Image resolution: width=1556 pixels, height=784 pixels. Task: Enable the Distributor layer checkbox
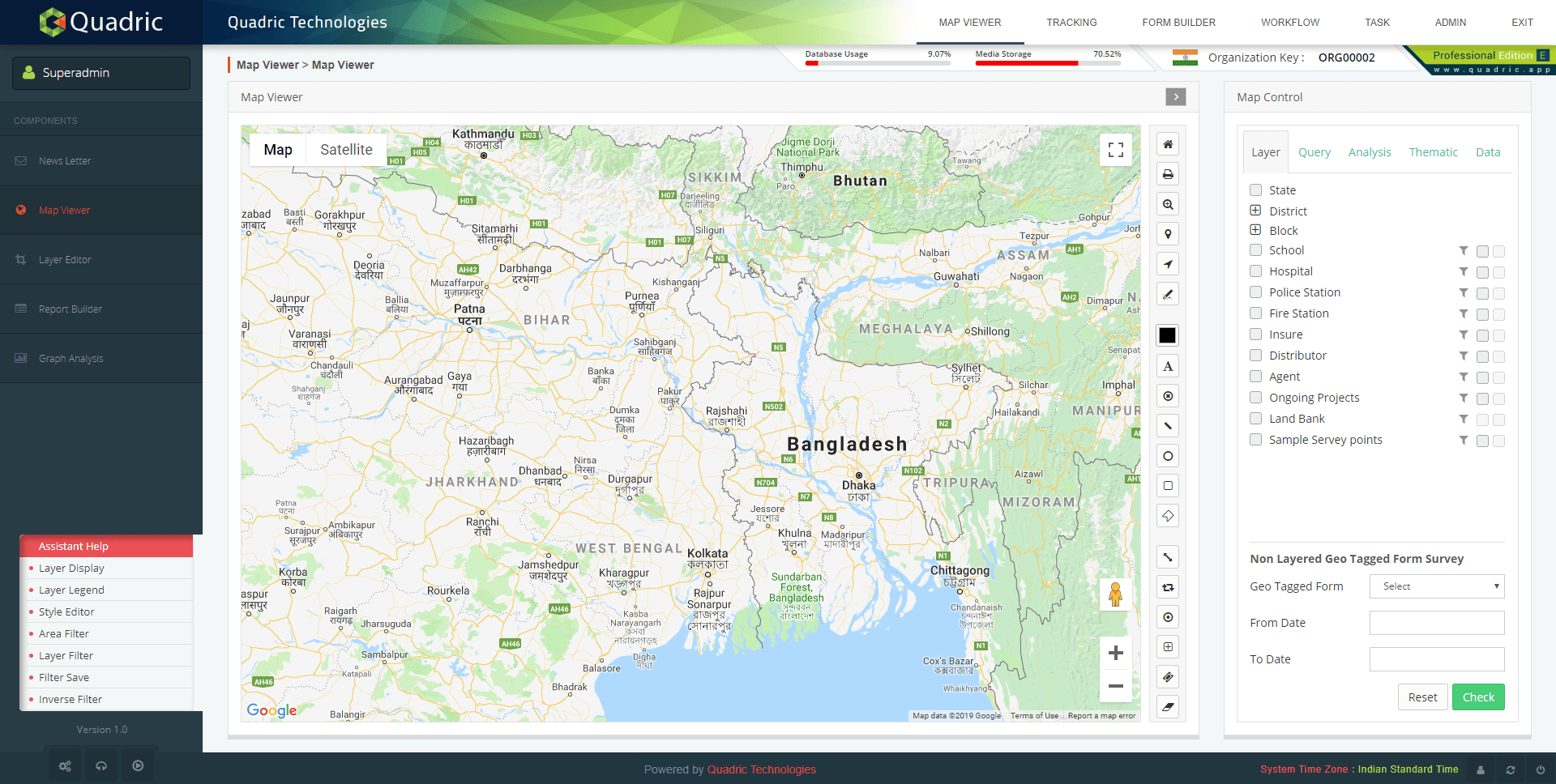click(1255, 356)
